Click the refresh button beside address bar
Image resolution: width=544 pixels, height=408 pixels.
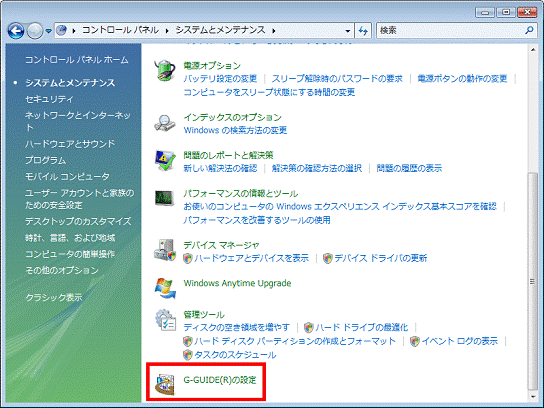pyautogui.click(x=363, y=31)
